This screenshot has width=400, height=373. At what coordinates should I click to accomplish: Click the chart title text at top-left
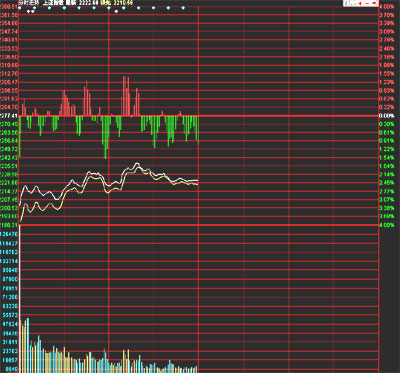(28, 3)
